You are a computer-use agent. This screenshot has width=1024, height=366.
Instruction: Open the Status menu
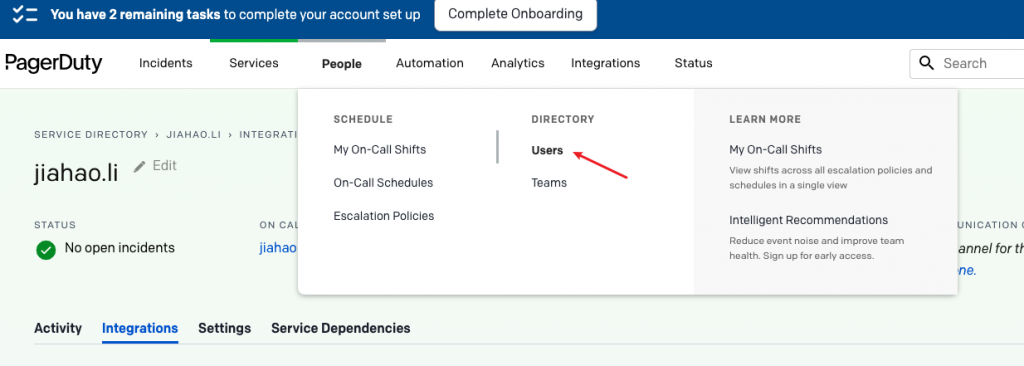point(694,63)
